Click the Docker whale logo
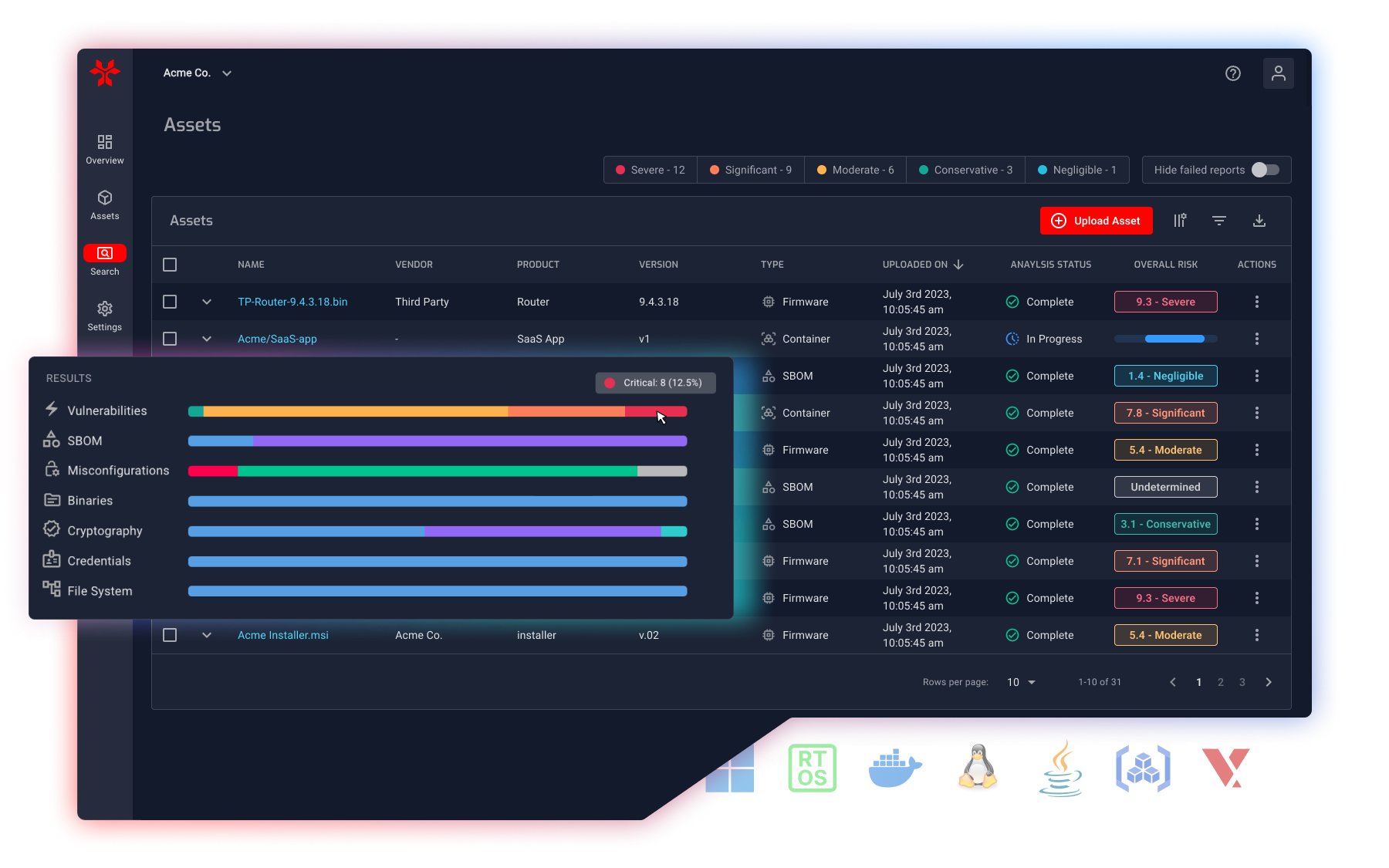 coord(895,768)
